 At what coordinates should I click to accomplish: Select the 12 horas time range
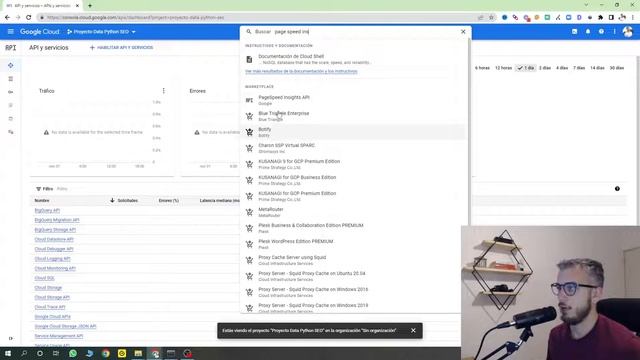coord(503,68)
